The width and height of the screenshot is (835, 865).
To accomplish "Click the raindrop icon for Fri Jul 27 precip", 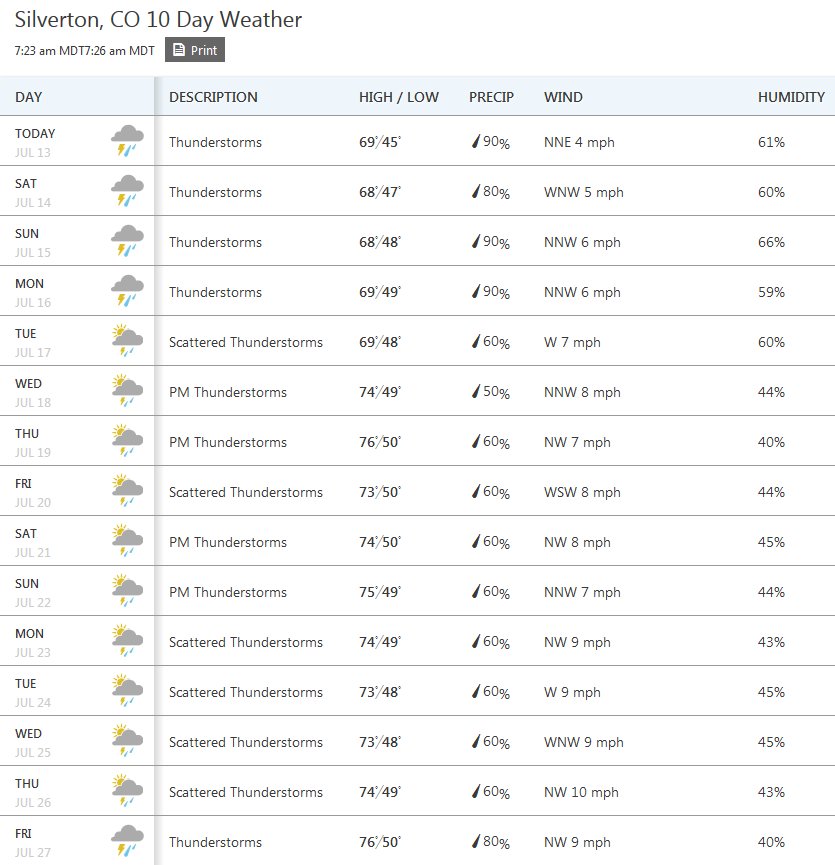I will click(x=476, y=841).
